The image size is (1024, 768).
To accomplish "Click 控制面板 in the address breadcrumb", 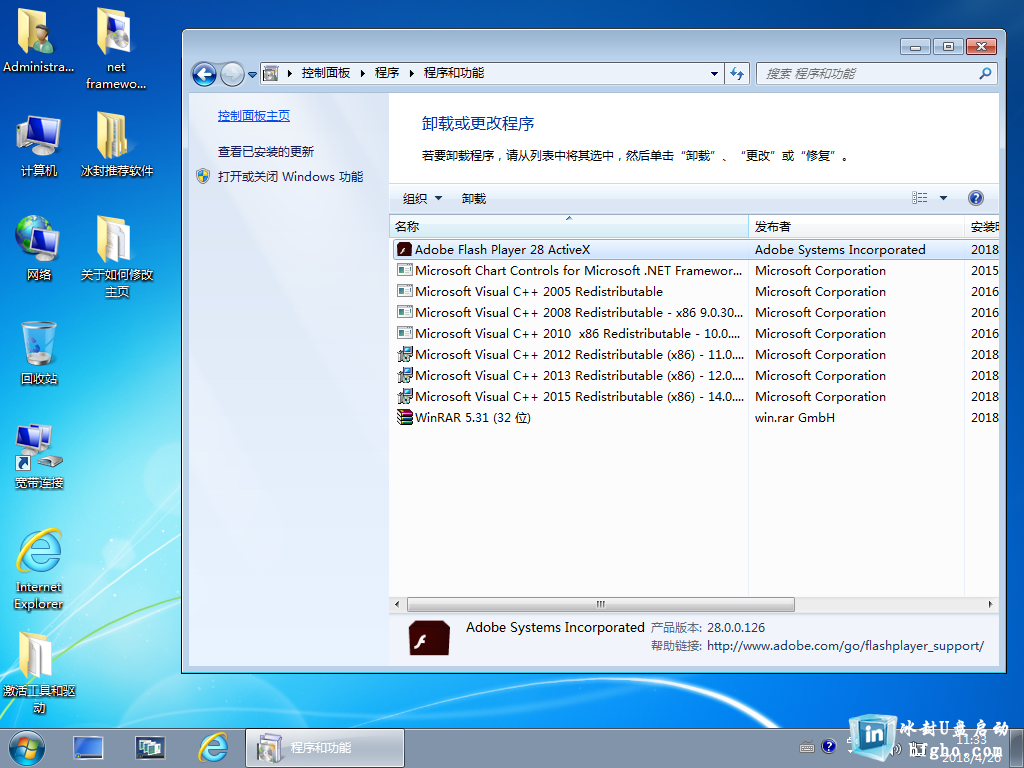I will click(x=326, y=73).
